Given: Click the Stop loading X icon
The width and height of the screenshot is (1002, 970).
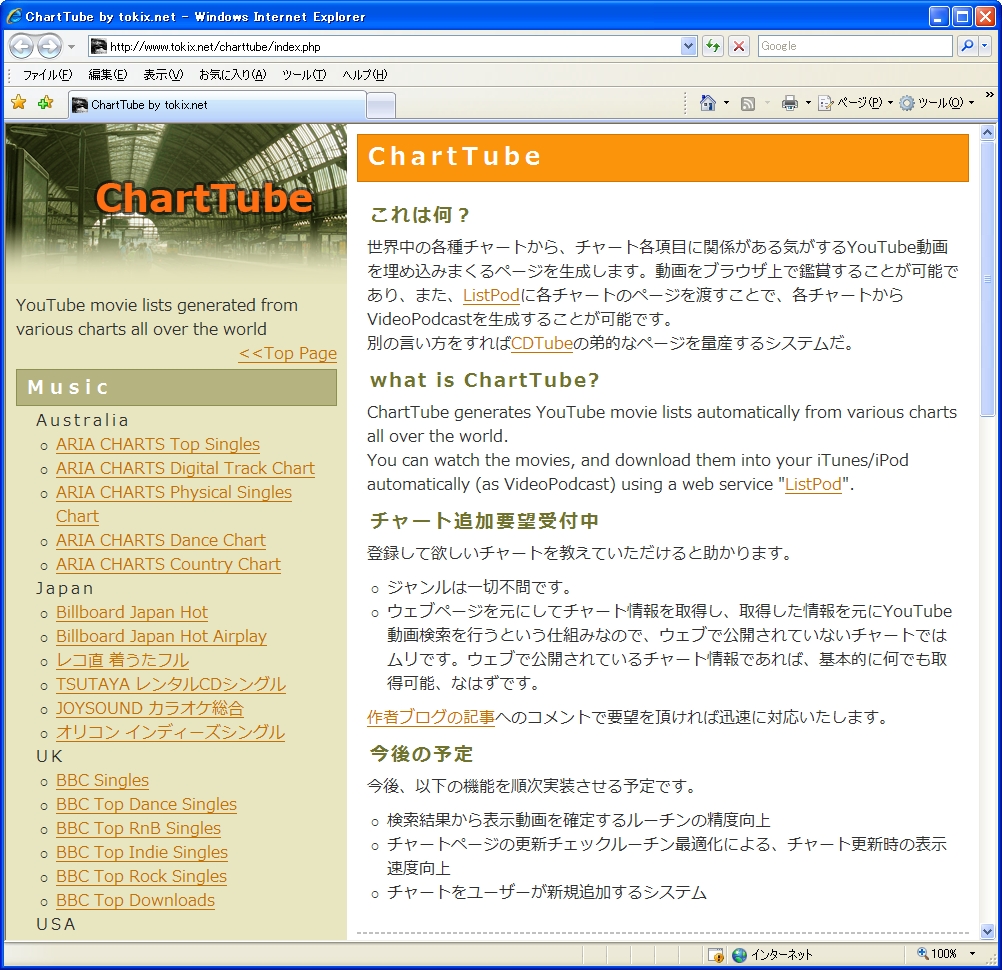Looking at the screenshot, I should [x=739, y=46].
